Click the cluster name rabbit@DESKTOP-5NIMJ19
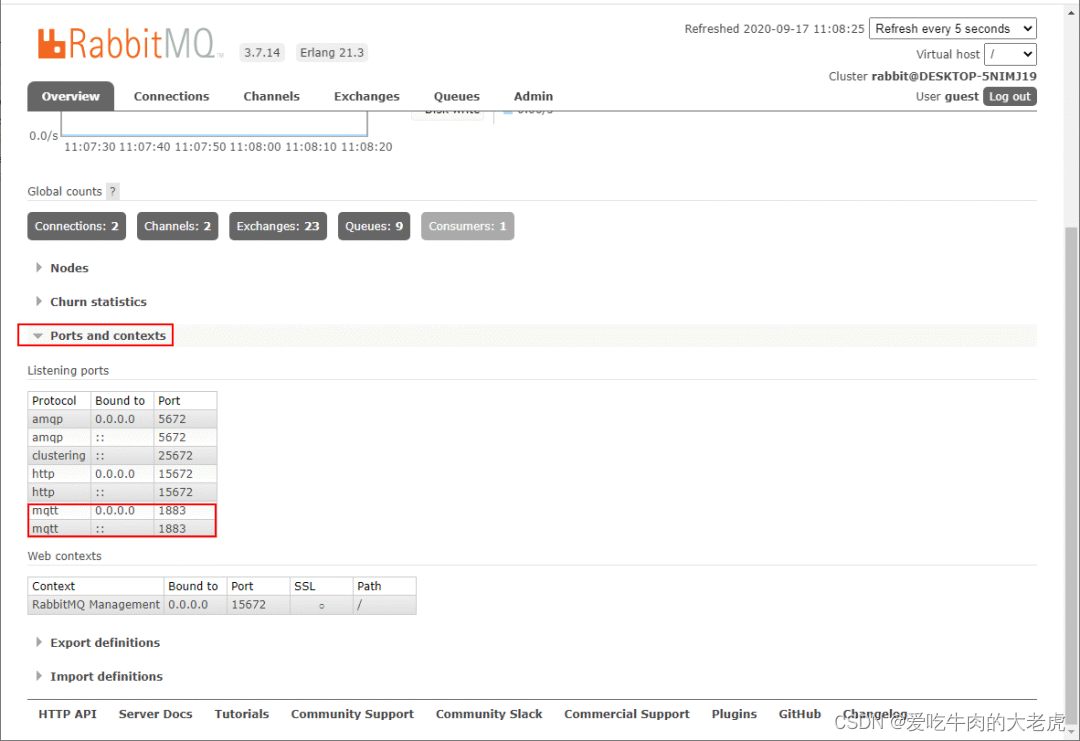 point(954,76)
